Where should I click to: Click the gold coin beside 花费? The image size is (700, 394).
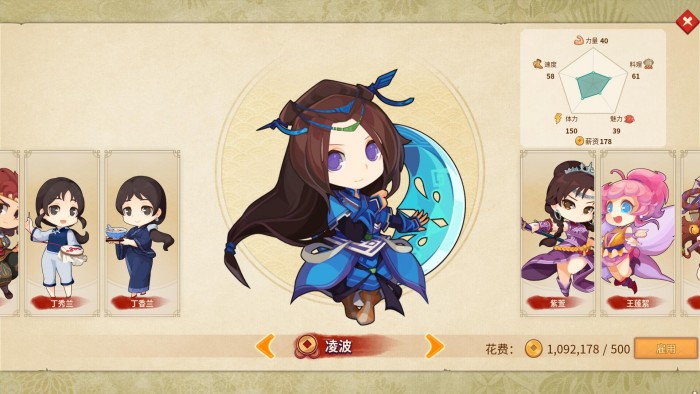[533, 348]
